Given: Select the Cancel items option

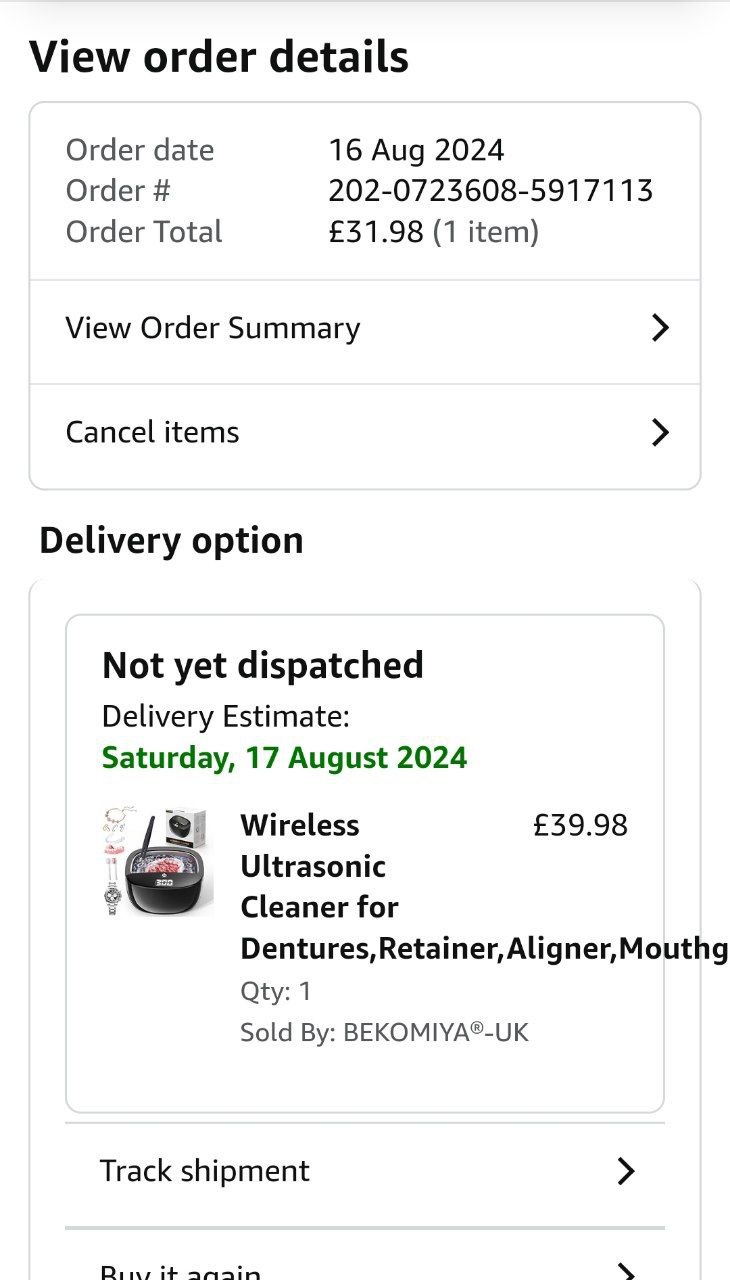Looking at the screenshot, I should pyautogui.click(x=153, y=432).
